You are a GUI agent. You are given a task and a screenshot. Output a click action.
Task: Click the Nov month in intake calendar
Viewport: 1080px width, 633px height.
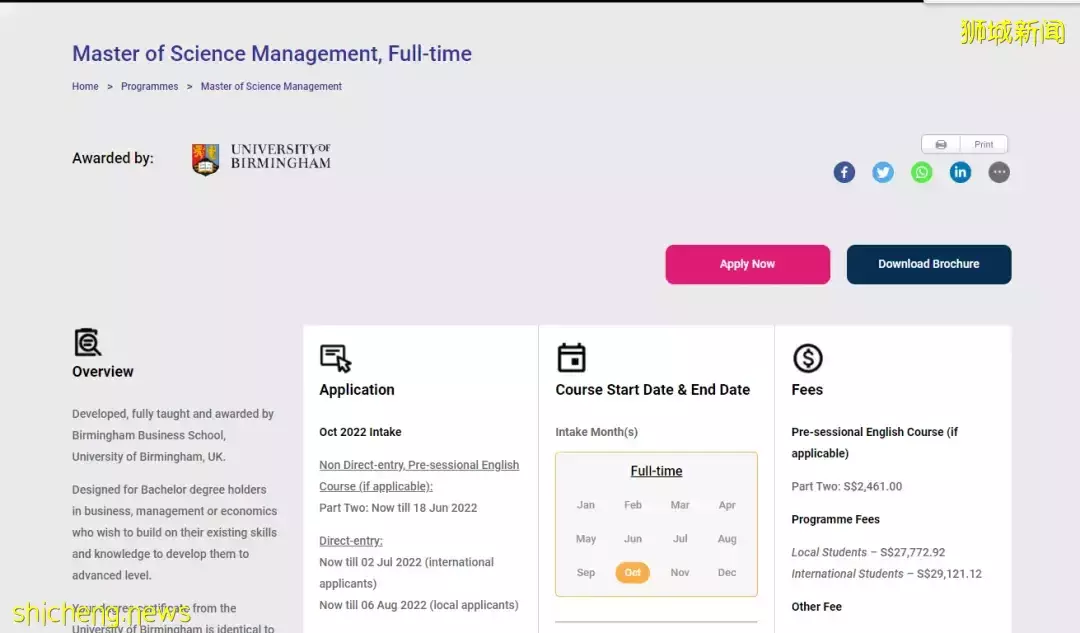point(680,573)
